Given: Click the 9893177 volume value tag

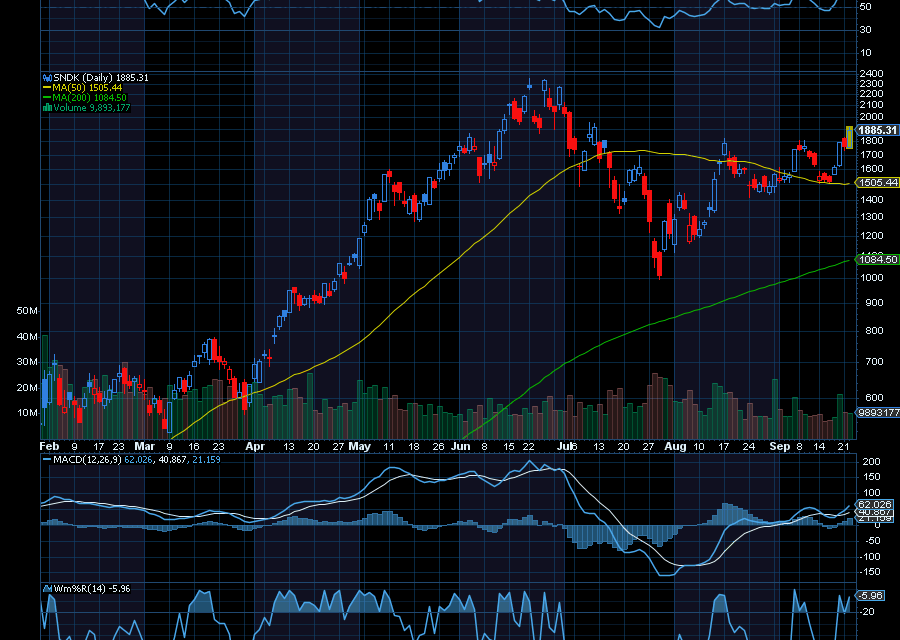Looking at the screenshot, I should pos(878,412).
